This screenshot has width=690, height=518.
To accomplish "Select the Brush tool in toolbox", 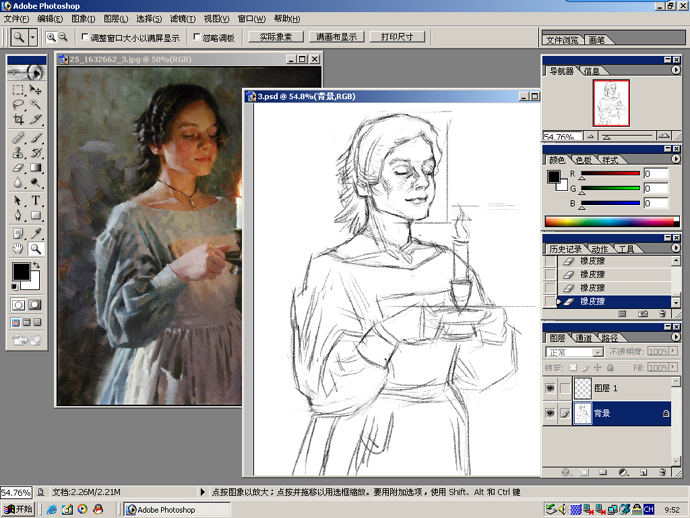I will point(36,138).
